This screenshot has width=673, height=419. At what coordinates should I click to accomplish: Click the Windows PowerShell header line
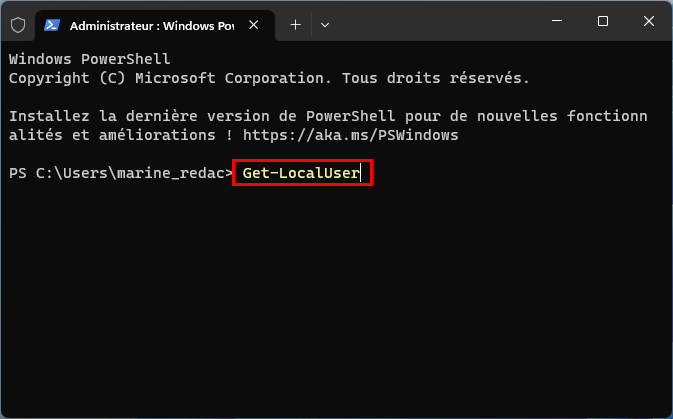(x=90, y=59)
